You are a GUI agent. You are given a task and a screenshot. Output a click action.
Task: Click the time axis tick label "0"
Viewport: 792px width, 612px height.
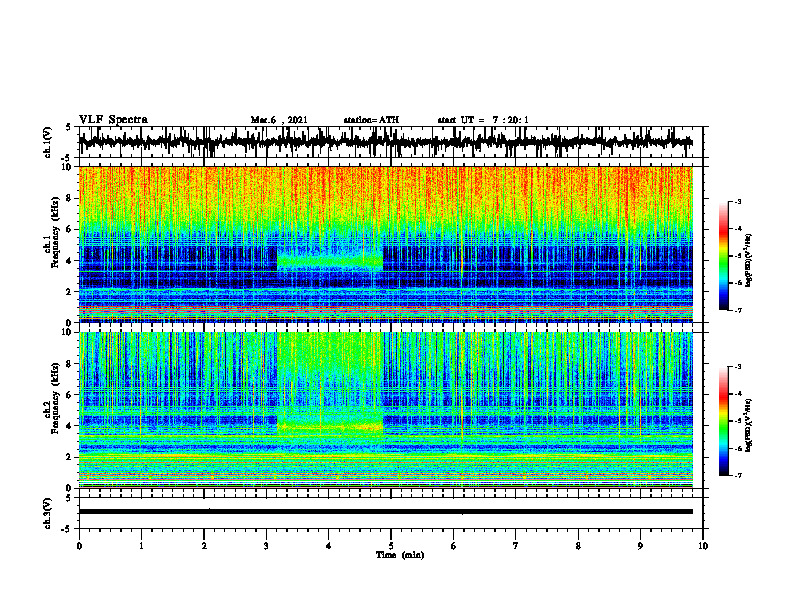(79, 546)
